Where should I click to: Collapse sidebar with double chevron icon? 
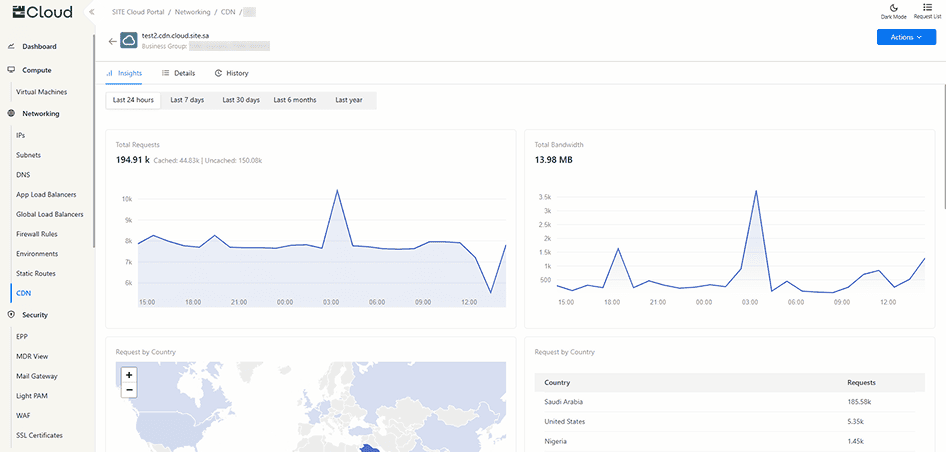(x=92, y=12)
